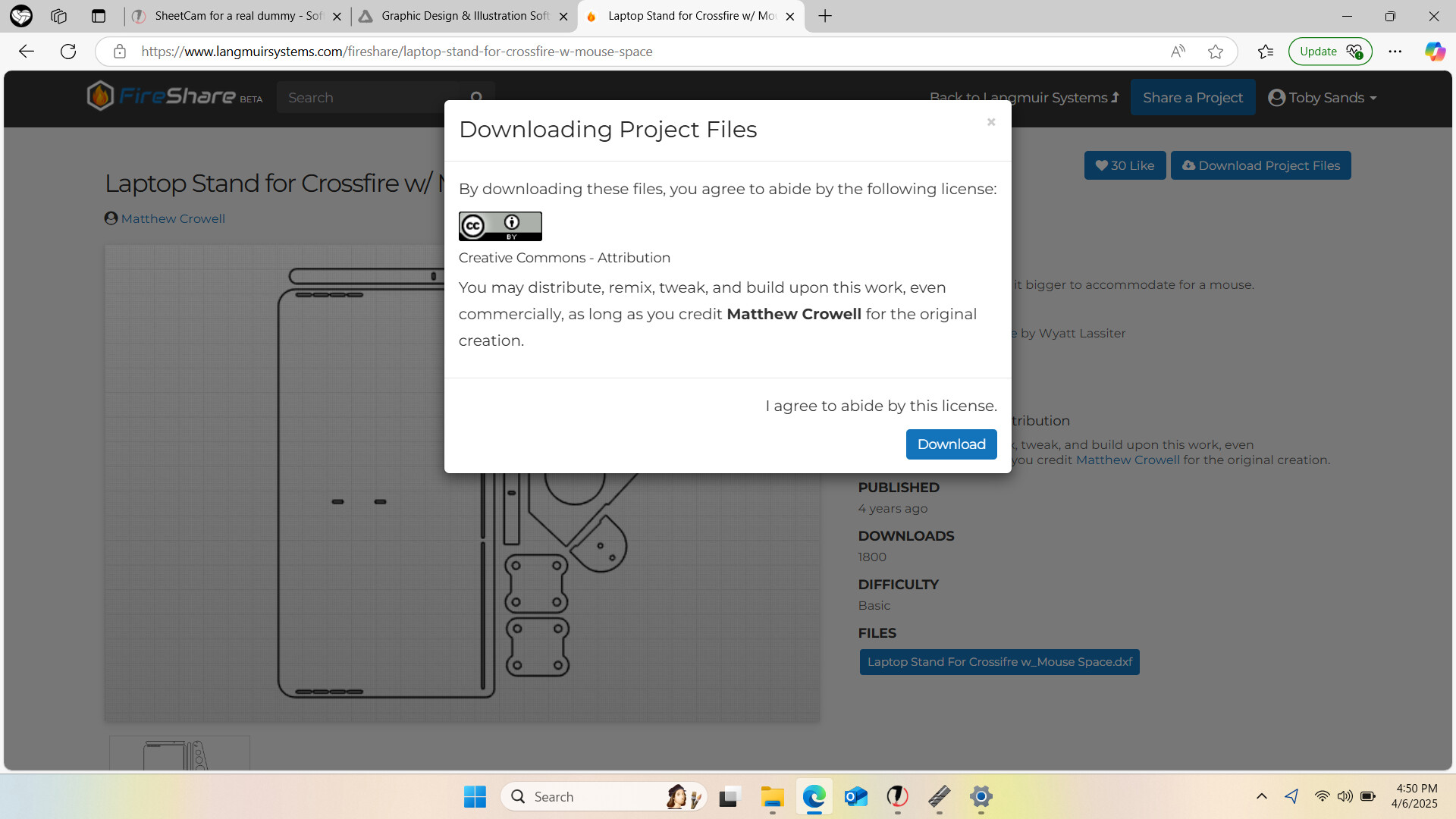This screenshot has height=819, width=1456.
Task: Click the site information lock icon
Action: (119, 52)
